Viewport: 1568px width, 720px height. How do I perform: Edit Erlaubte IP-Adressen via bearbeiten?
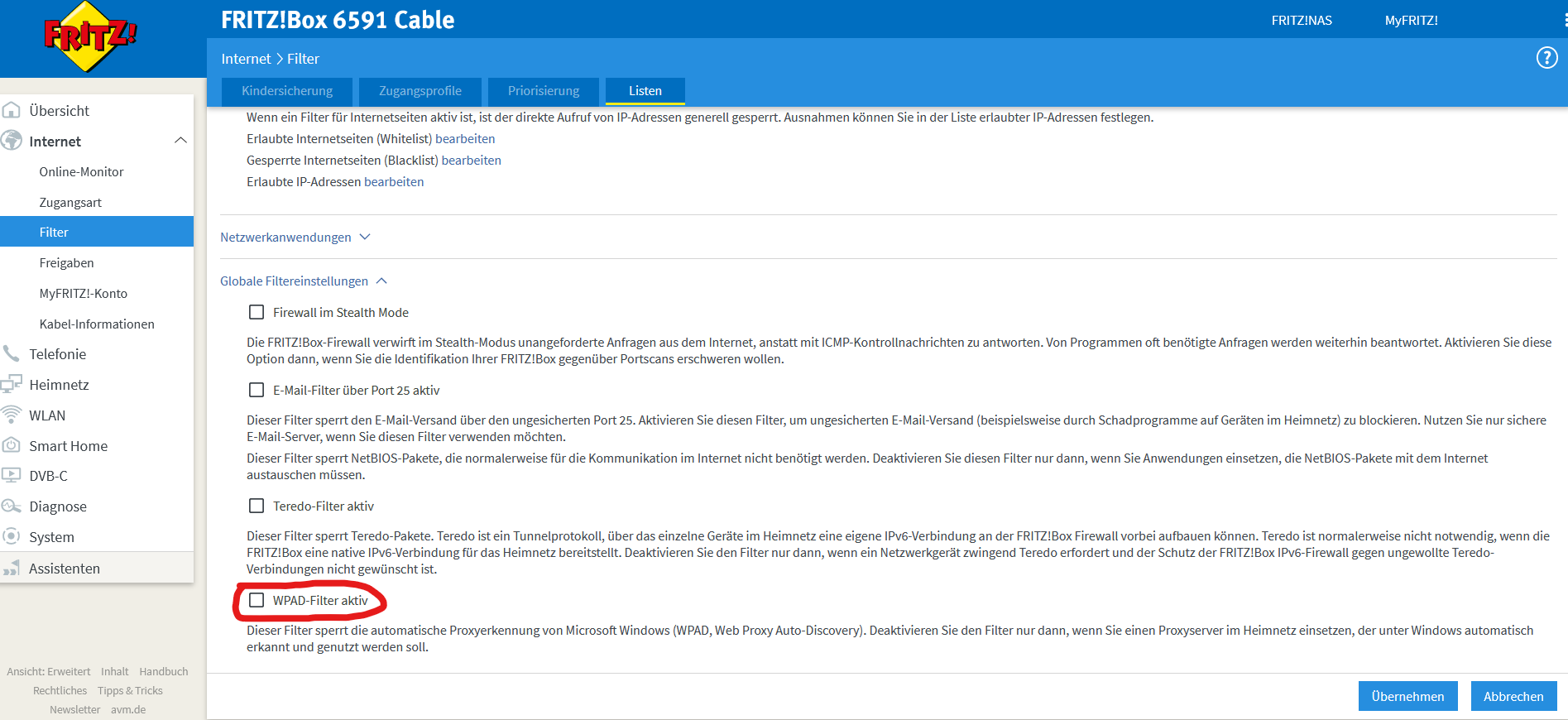click(x=394, y=182)
